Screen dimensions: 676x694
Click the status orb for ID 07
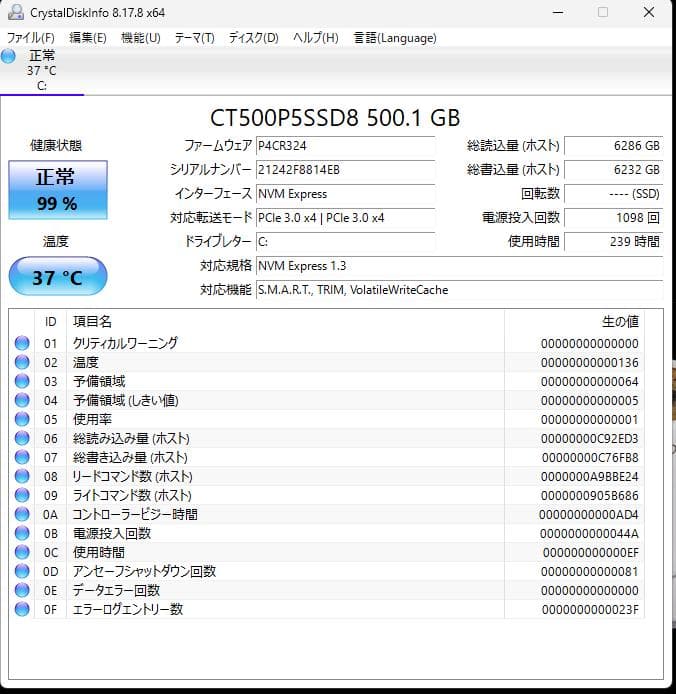click(x=22, y=457)
